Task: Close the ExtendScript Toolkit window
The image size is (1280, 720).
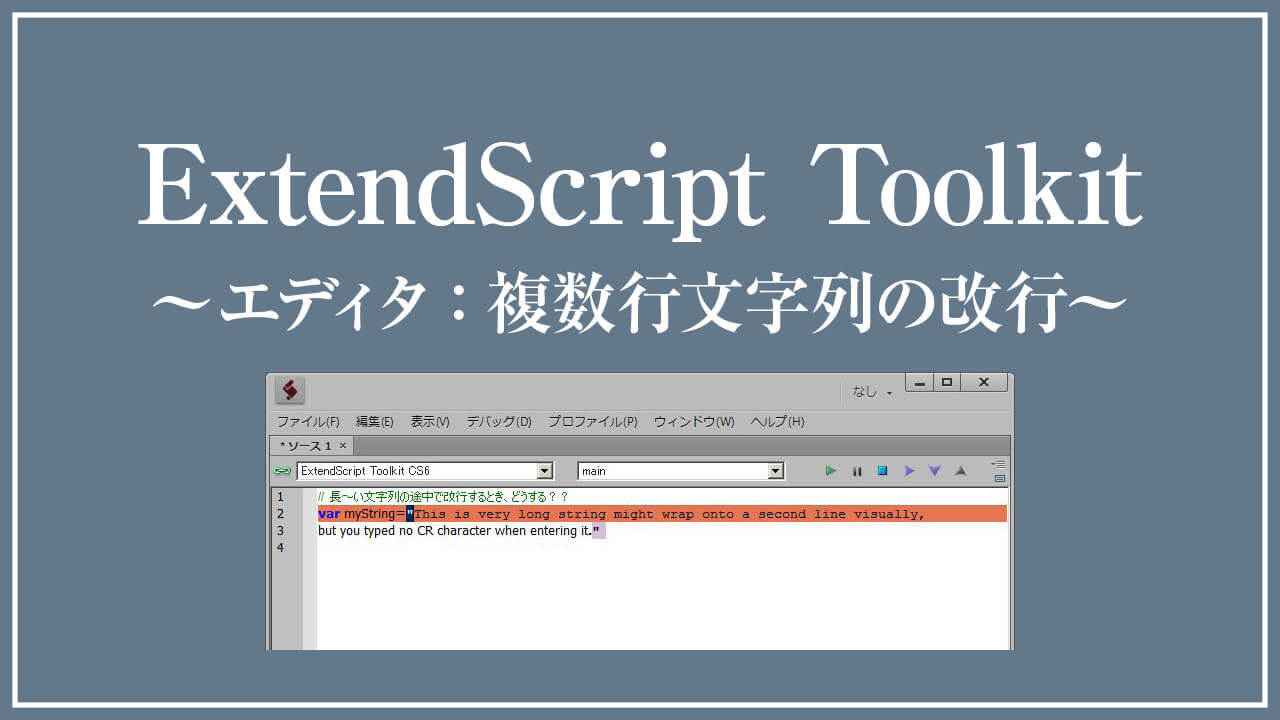Action: (x=984, y=382)
